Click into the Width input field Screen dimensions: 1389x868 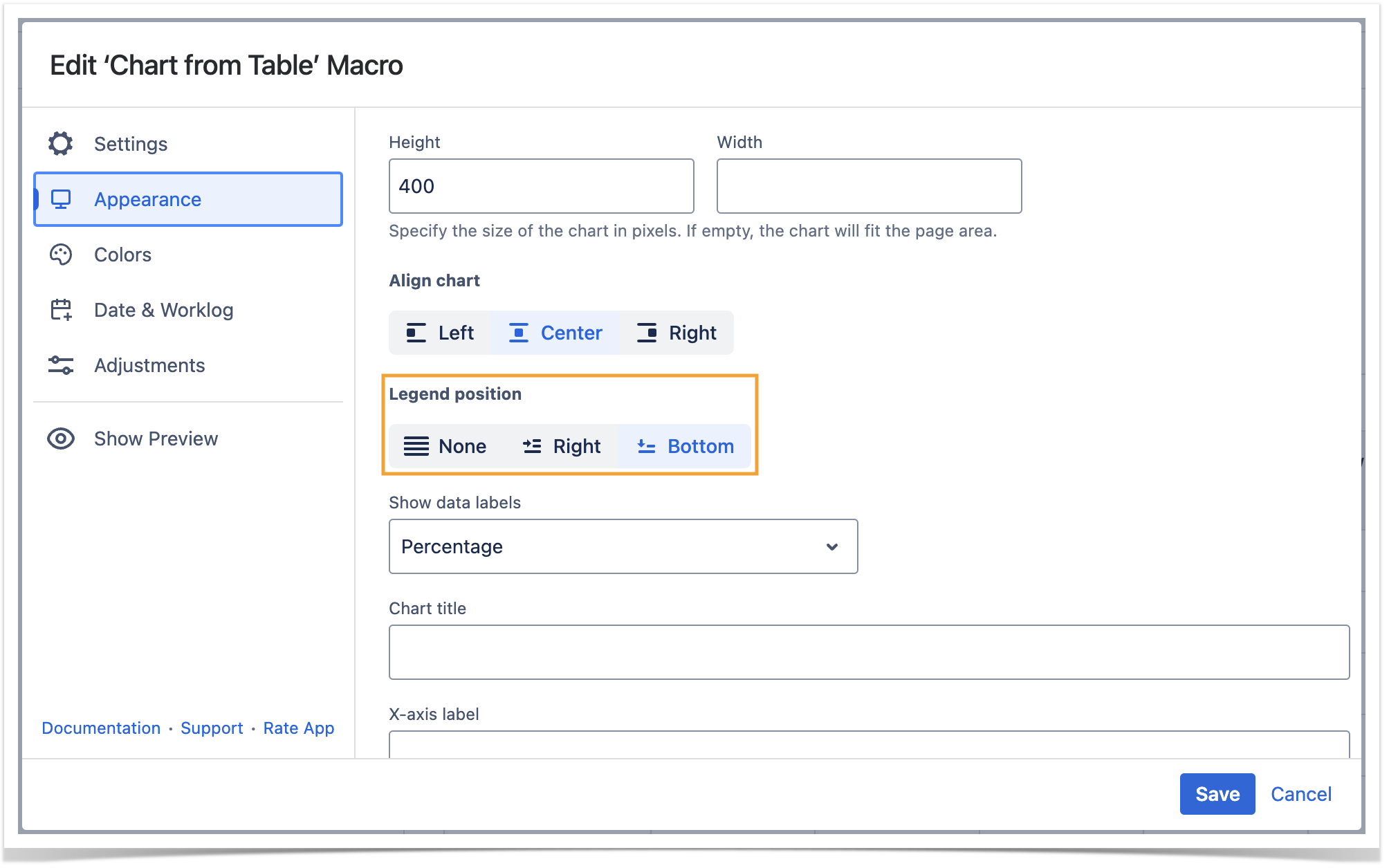[x=869, y=186]
